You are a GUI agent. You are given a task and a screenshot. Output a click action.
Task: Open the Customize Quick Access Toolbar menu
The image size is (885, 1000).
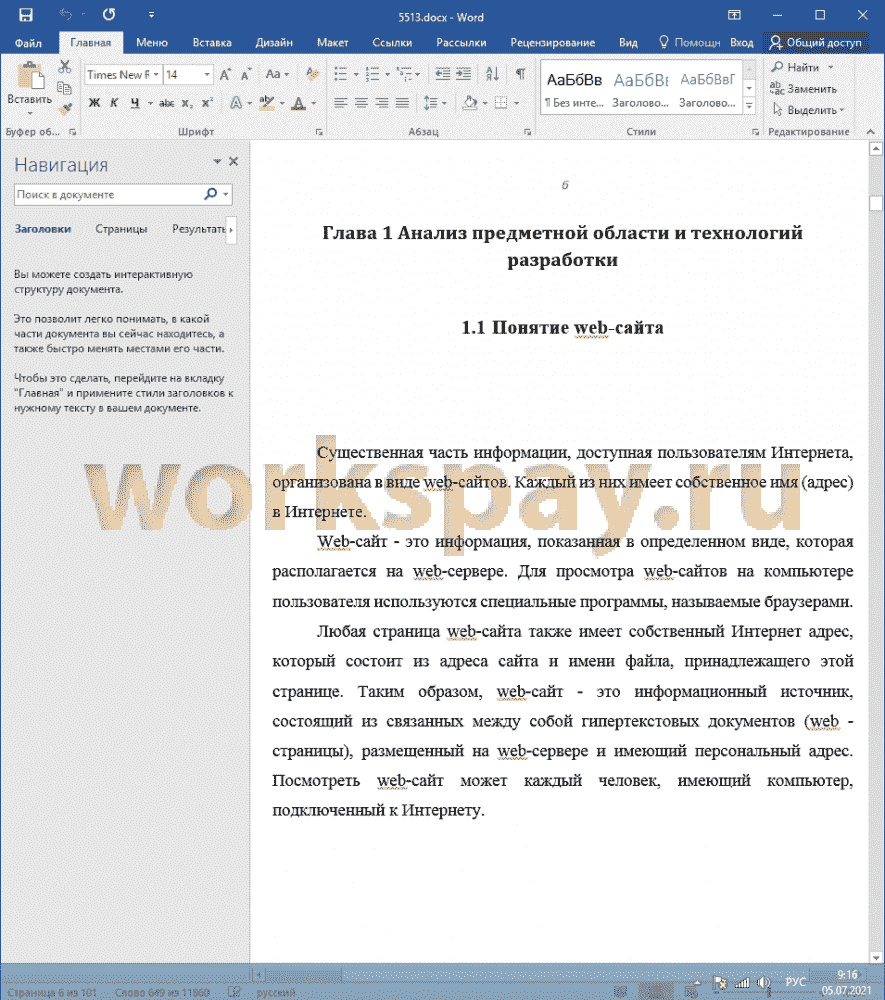(151, 14)
